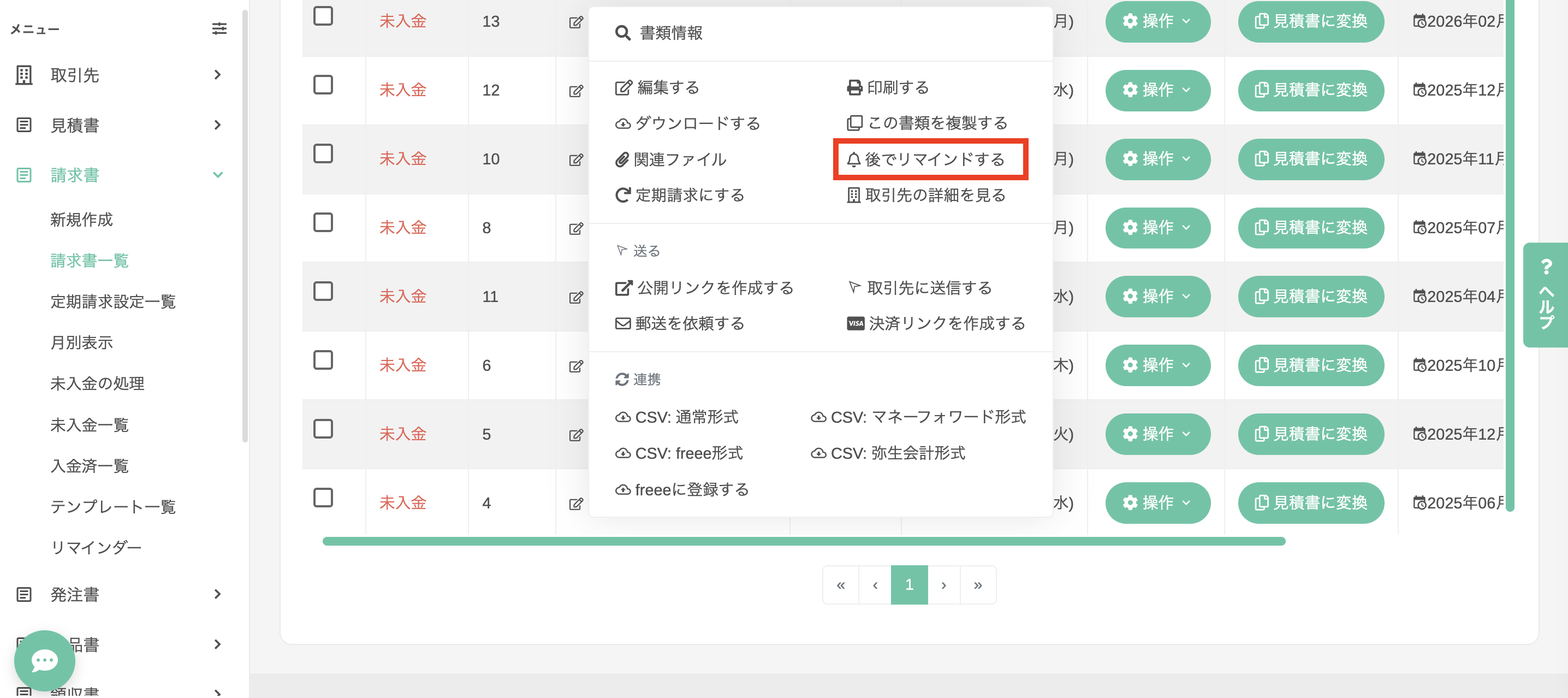The width and height of the screenshot is (1568, 698).
Task: Select CSV: マネーフォワード形式 export option
Action: (x=918, y=417)
